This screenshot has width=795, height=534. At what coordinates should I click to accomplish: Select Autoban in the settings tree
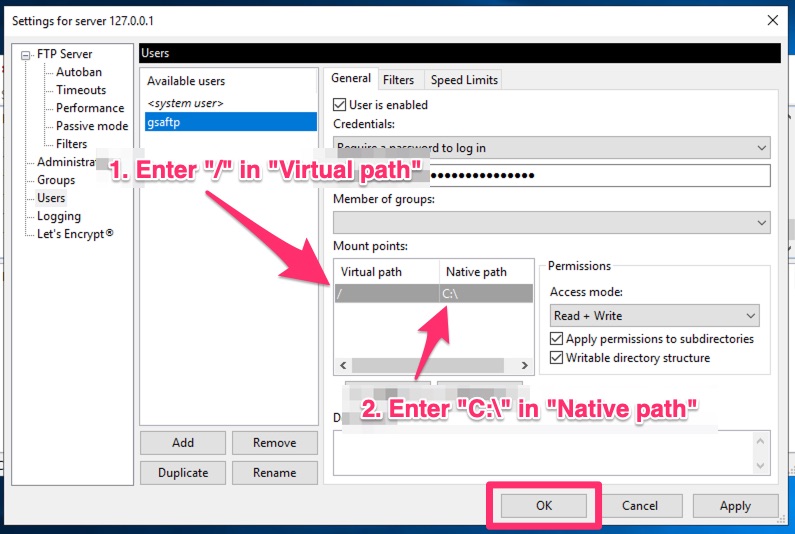coord(78,72)
